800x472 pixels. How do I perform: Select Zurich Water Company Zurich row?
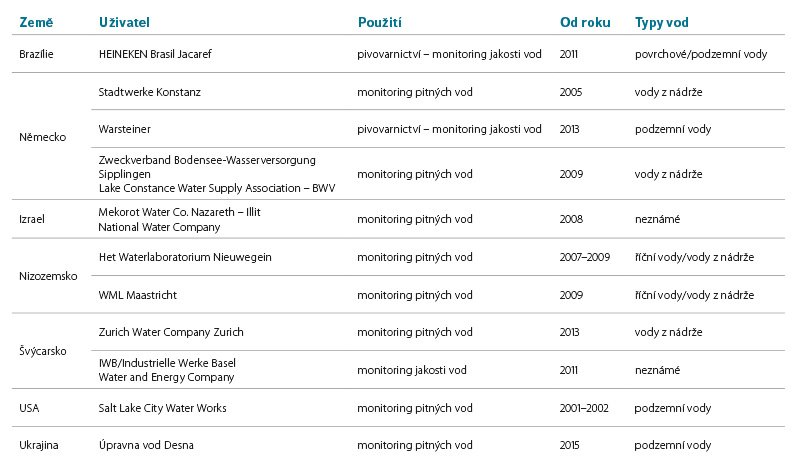(x=438, y=332)
